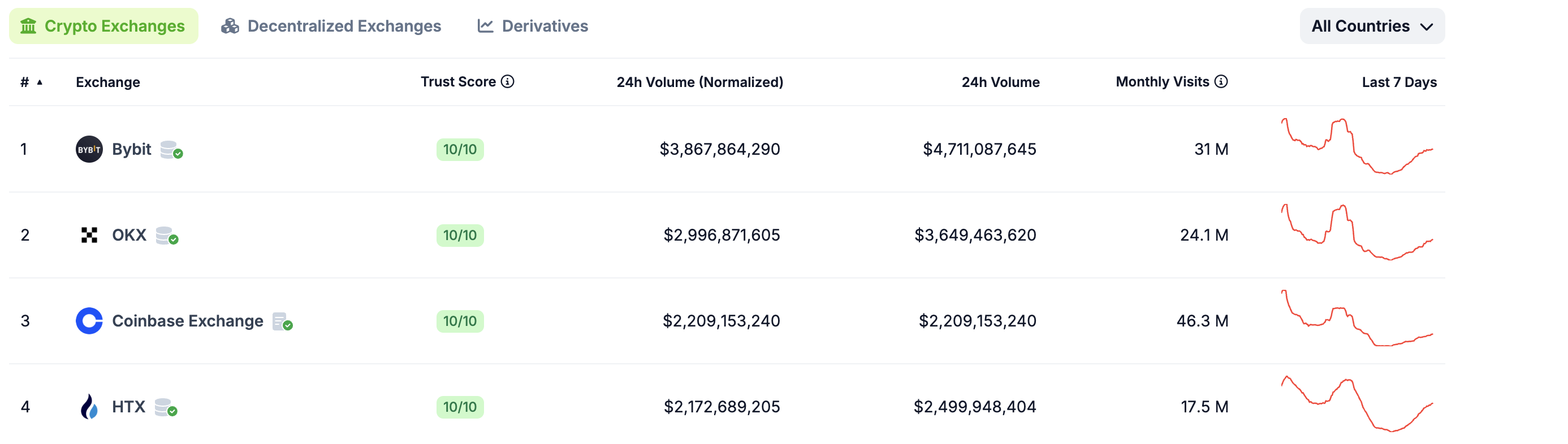
Task: Sort the table by 24h Volume
Action: coord(1000,82)
